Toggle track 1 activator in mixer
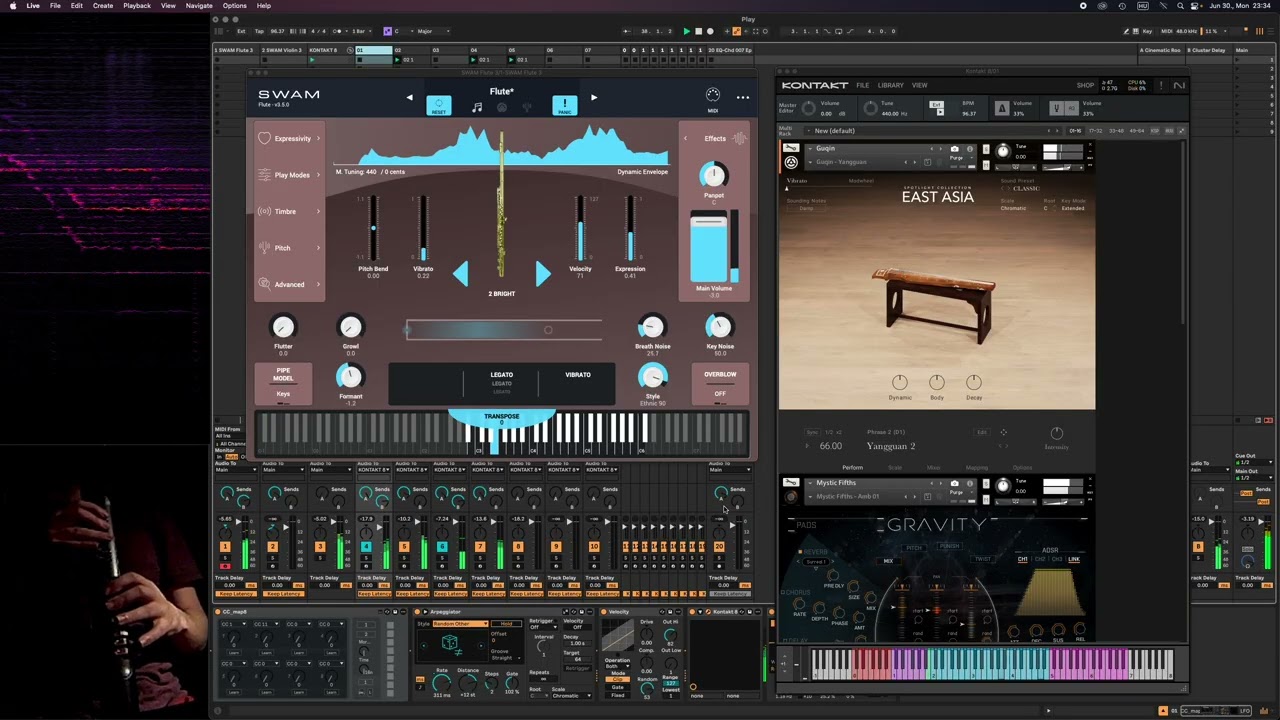 (225, 547)
